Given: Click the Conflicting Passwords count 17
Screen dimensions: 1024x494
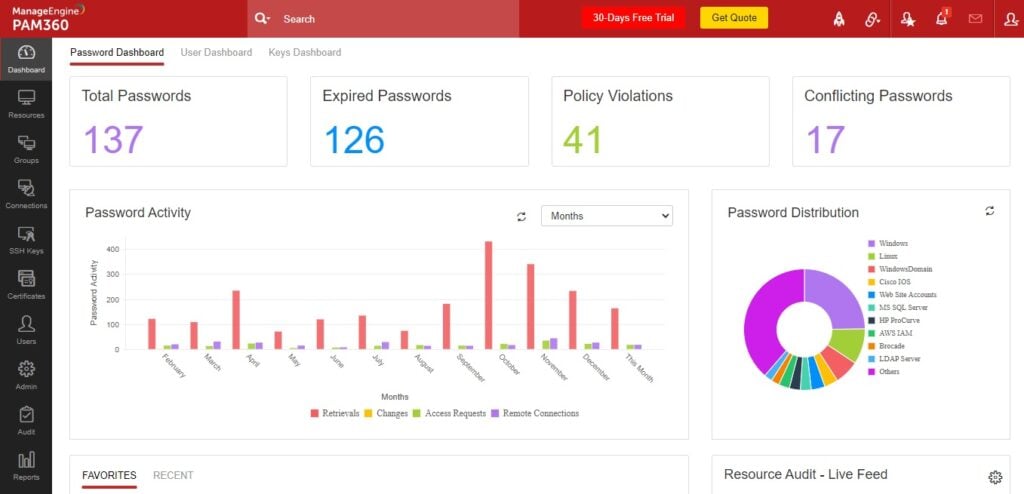Looking at the screenshot, I should 825,139.
